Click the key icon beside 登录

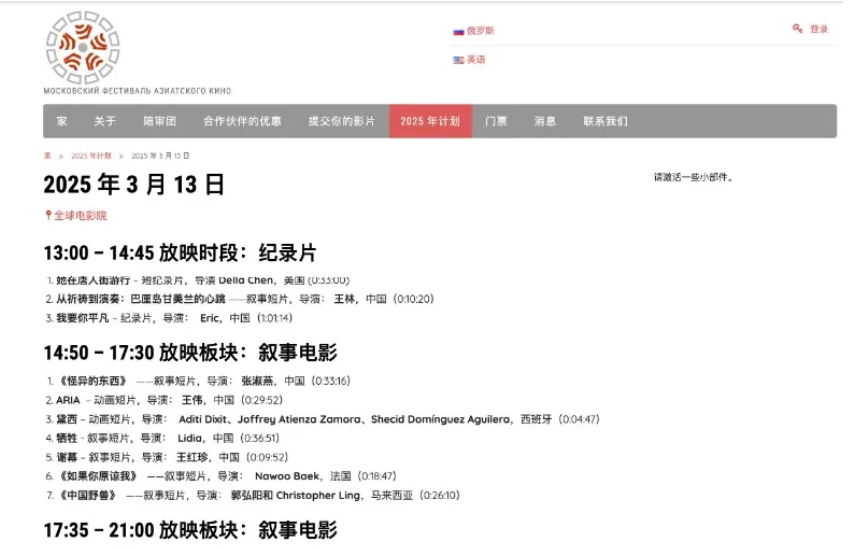[x=797, y=29]
